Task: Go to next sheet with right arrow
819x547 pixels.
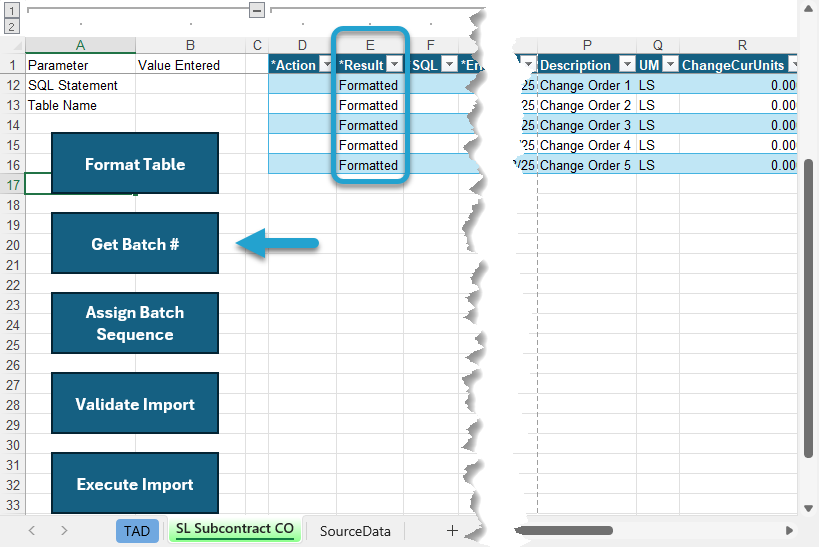Action: pos(64,531)
